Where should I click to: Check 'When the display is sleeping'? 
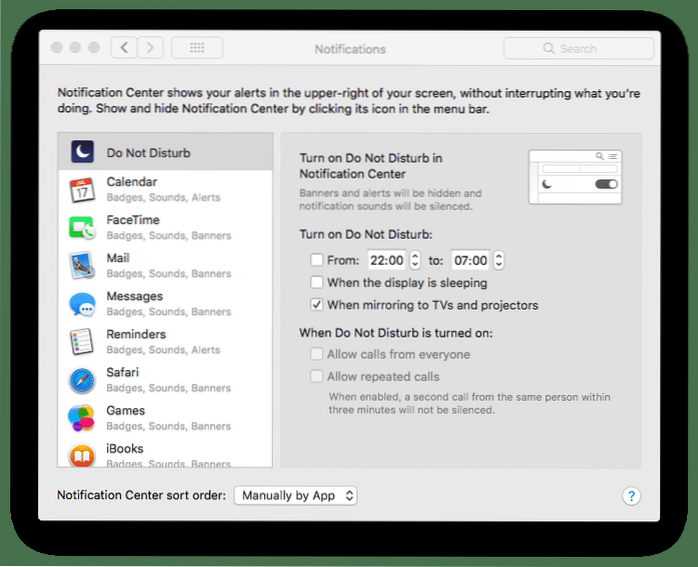[x=317, y=283]
